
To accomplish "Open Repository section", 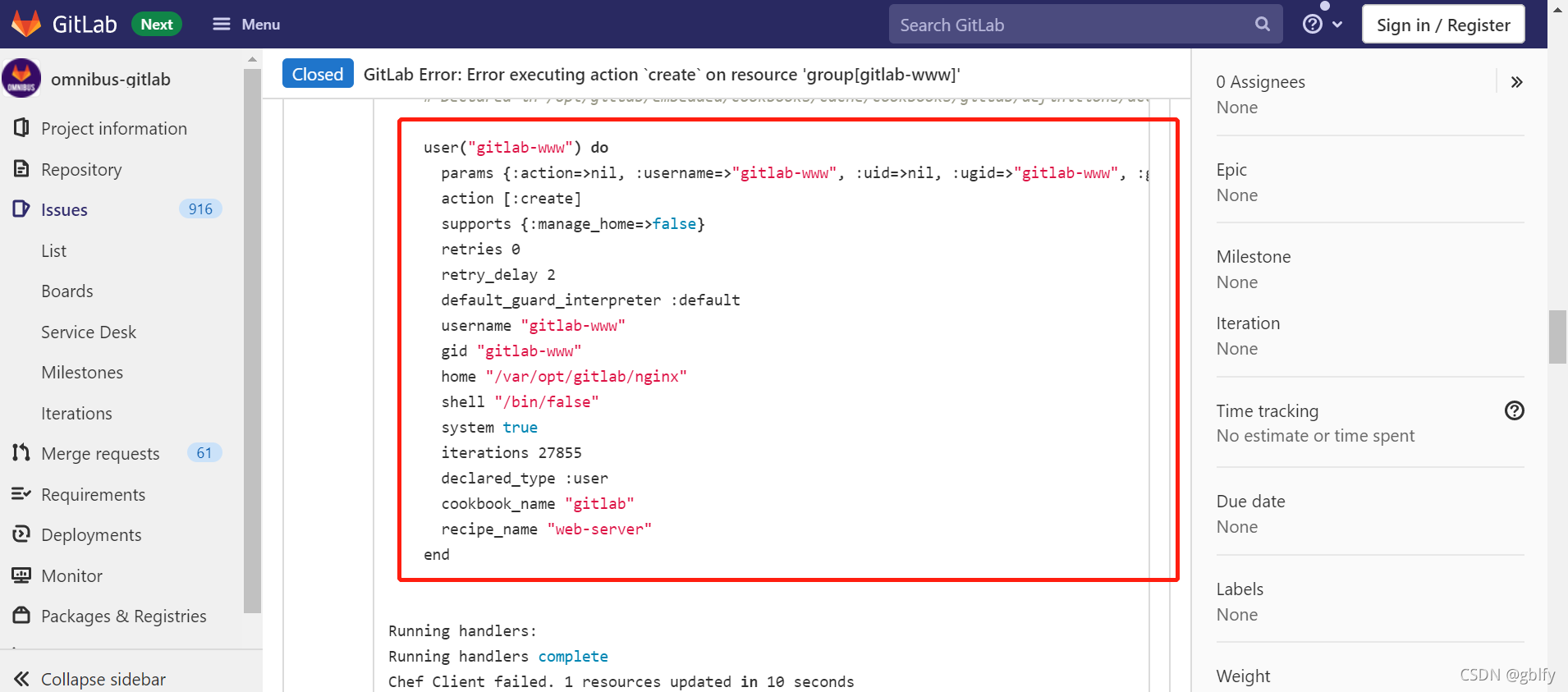I will (x=81, y=170).
